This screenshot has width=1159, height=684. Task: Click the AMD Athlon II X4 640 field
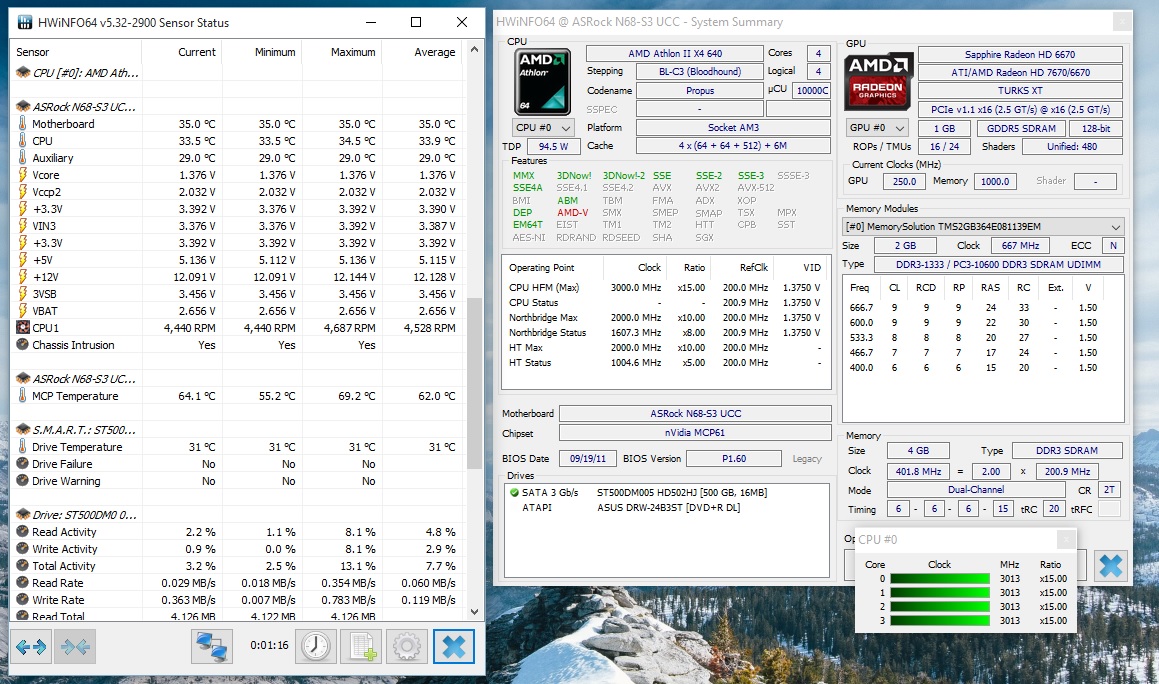[x=675, y=53]
